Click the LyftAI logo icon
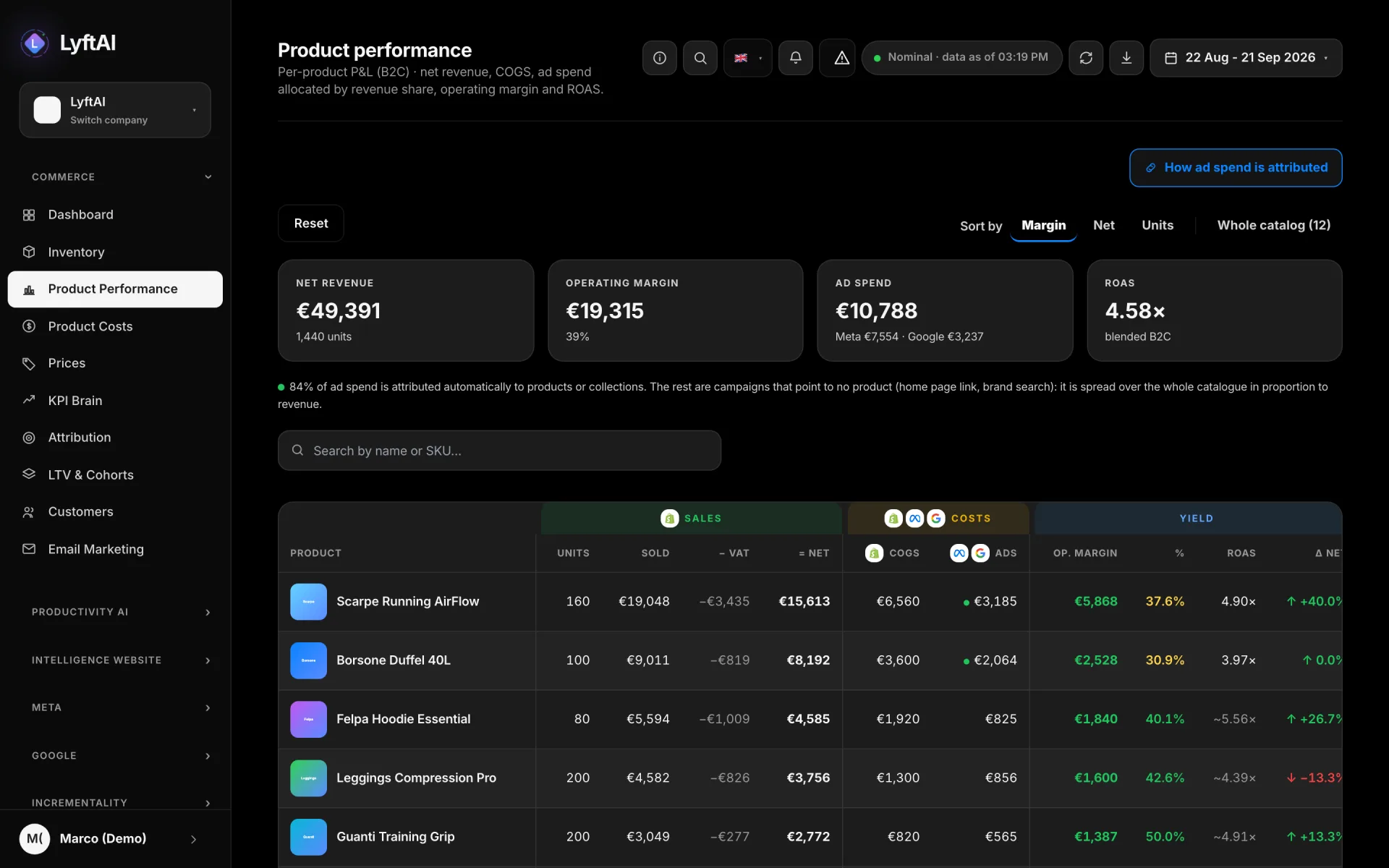The height and width of the screenshot is (868, 1389). pyautogui.click(x=34, y=43)
